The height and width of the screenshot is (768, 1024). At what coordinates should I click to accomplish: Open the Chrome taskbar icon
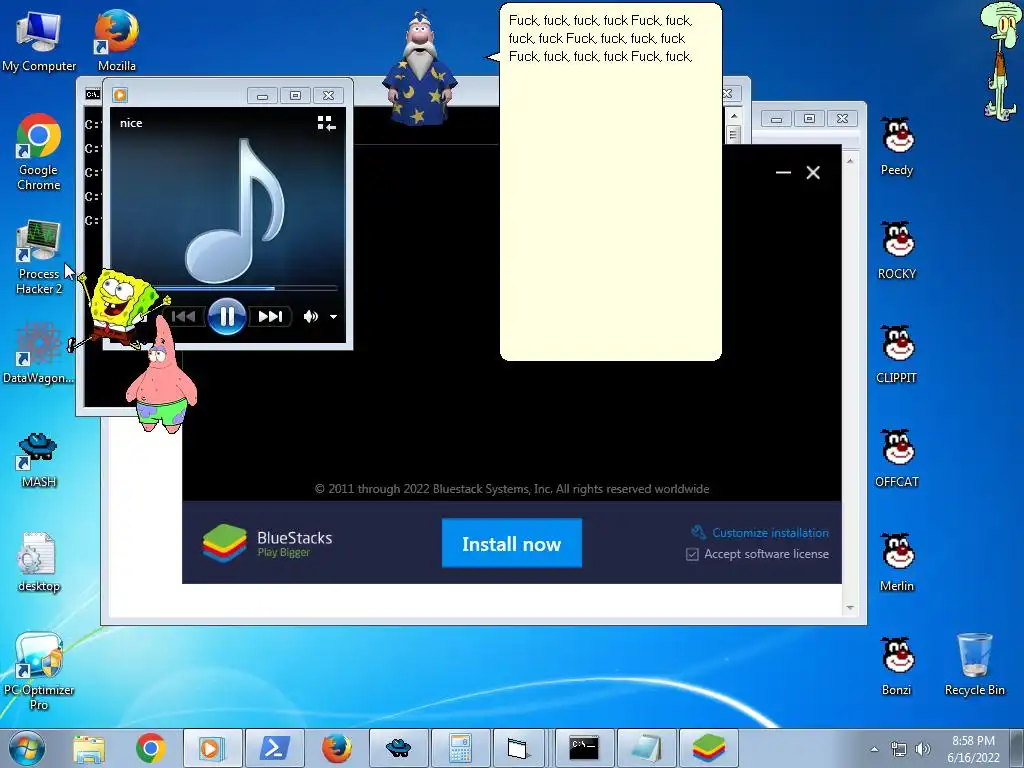pos(150,748)
